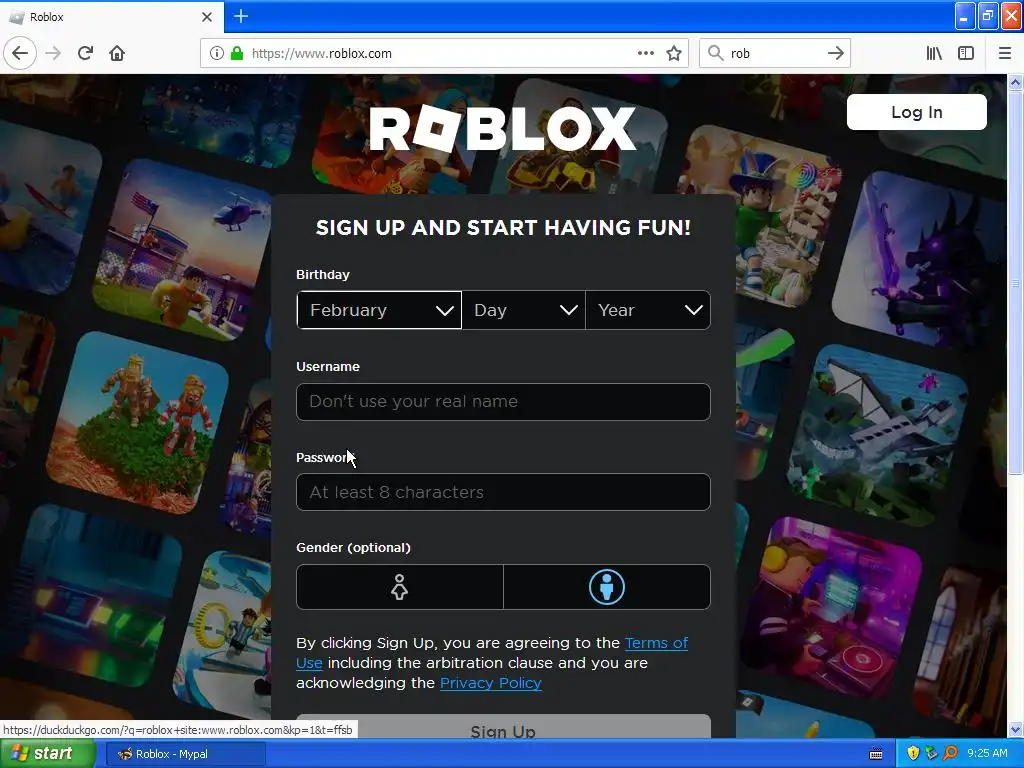
Task: Open the birthday Year dropdown
Action: click(648, 310)
